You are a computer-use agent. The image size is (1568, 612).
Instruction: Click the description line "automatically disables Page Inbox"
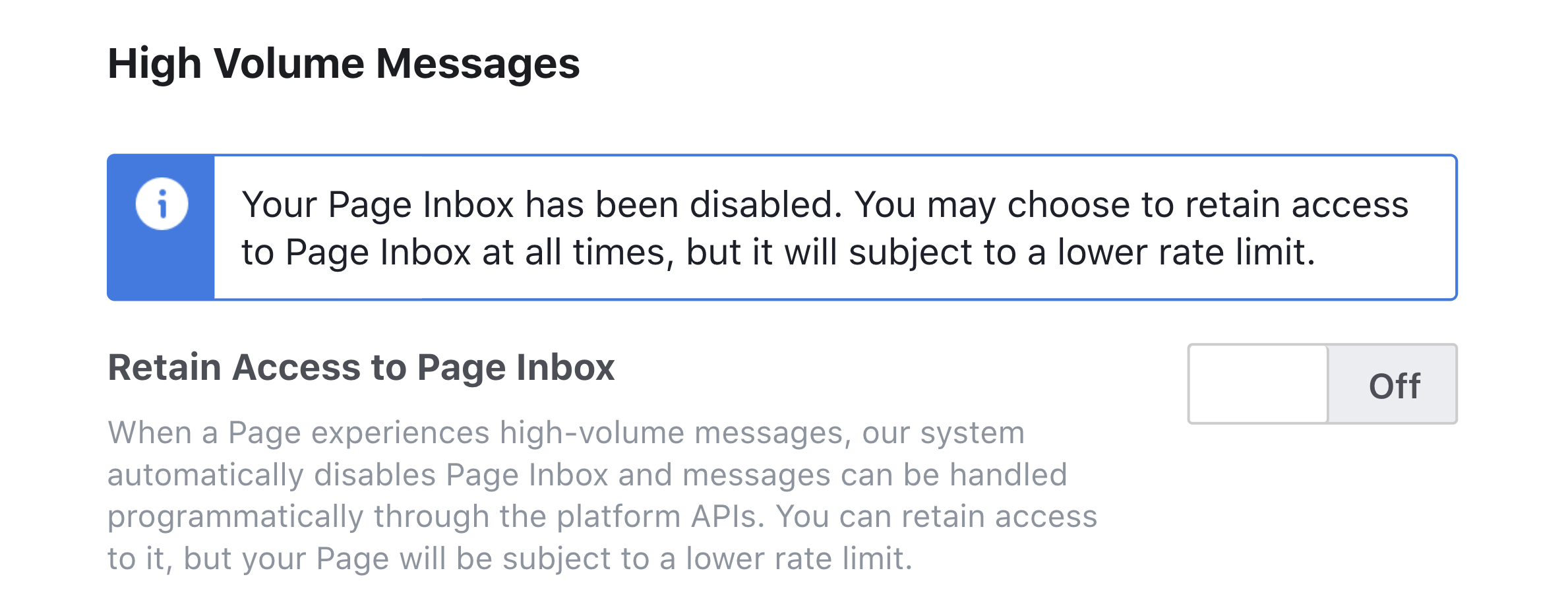click(x=587, y=475)
